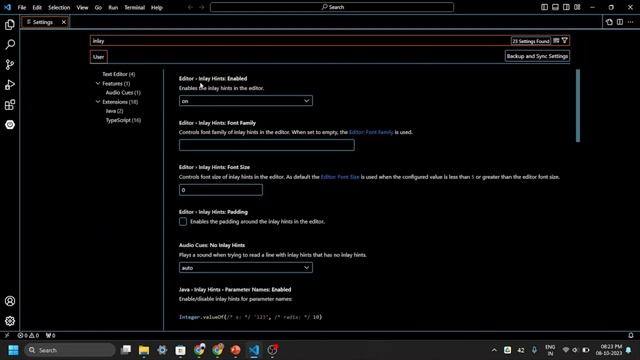Select Text Editor (4) in settings tree

(118, 74)
